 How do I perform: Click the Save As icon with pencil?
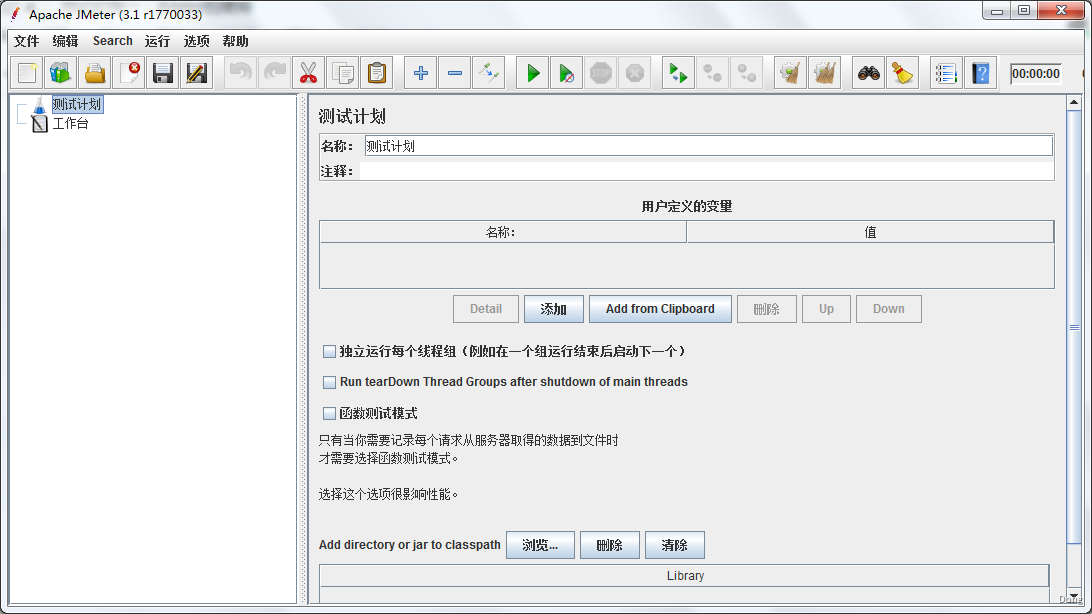(x=197, y=73)
